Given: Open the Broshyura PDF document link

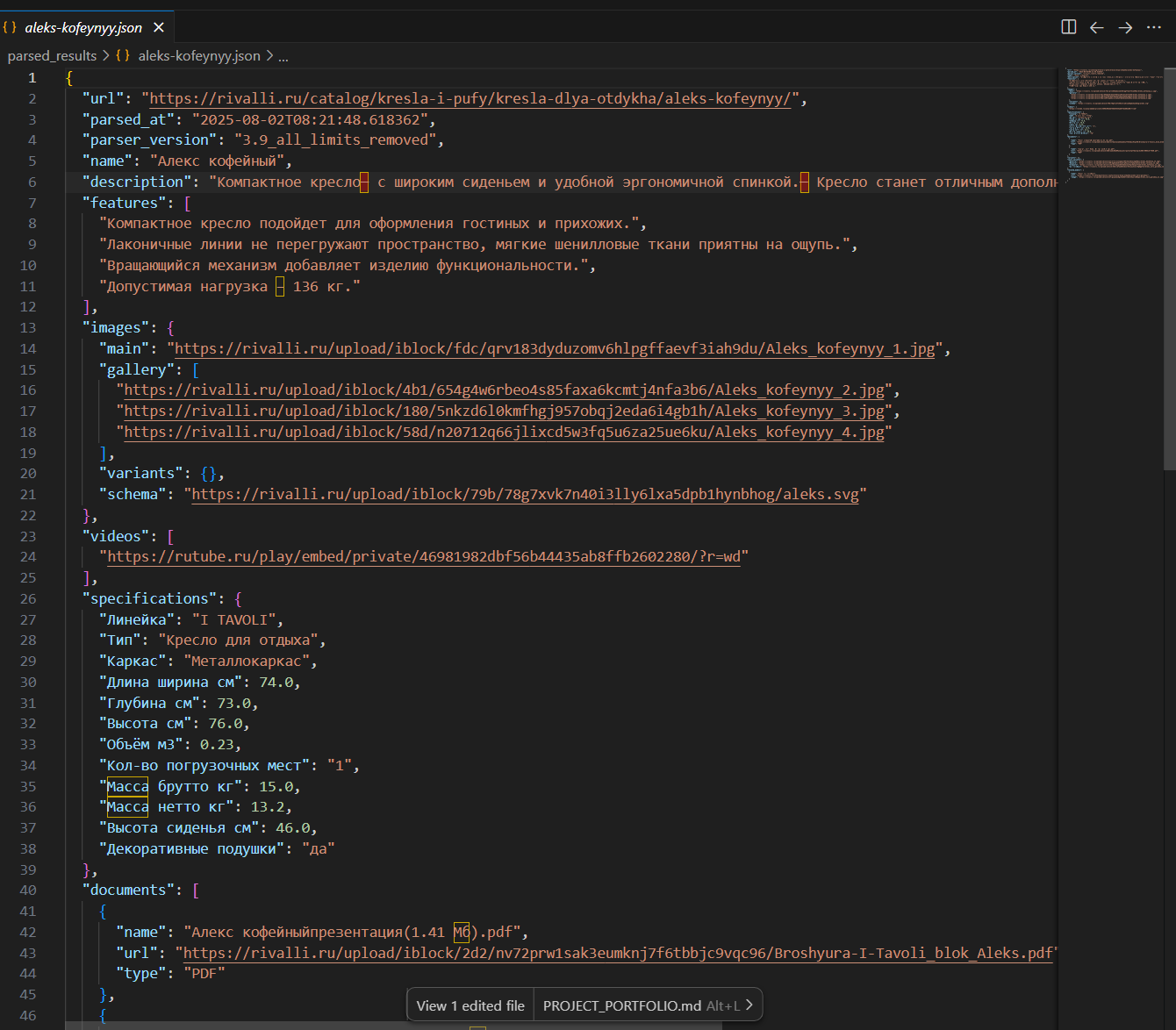Looking at the screenshot, I should 614,953.
